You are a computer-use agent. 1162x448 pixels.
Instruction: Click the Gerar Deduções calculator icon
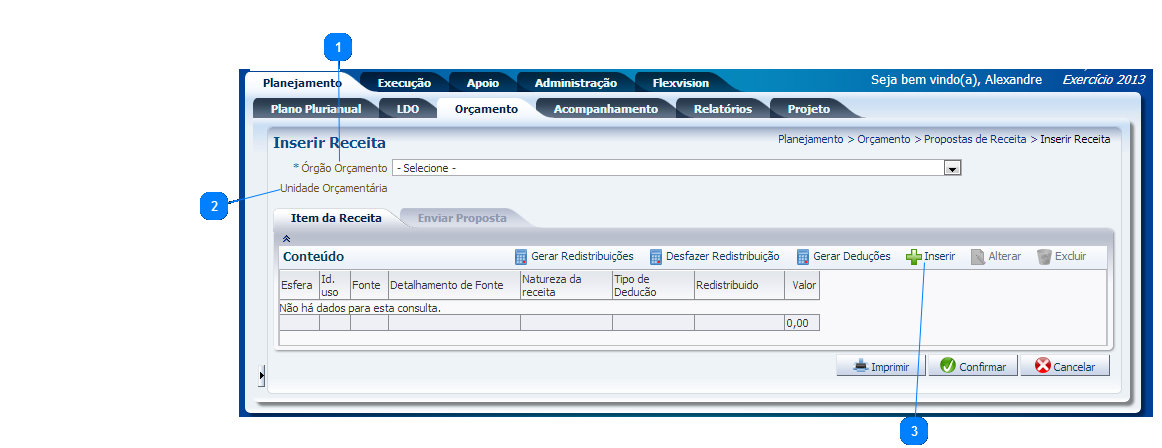[803, 257]
